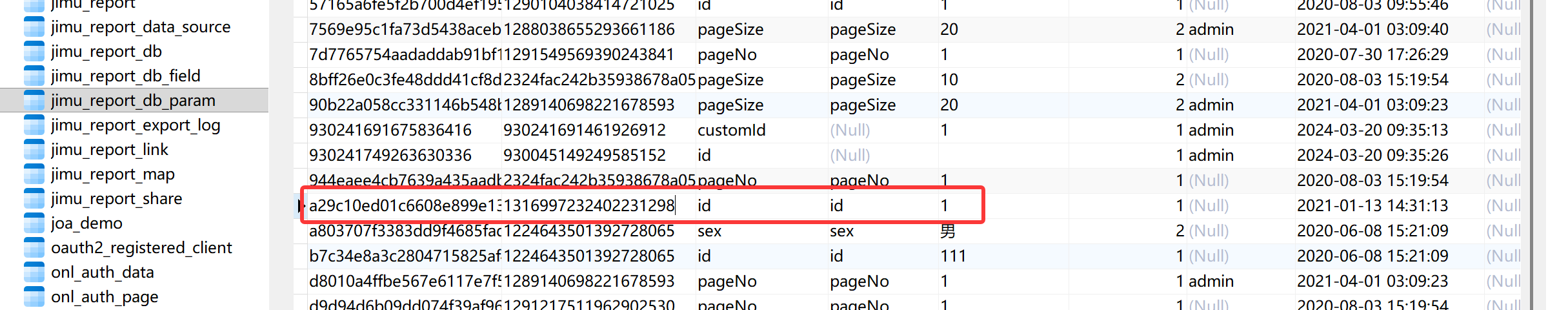Select the onl_auth_data table entry
The image size is (1568, 310).
[103, 273]
